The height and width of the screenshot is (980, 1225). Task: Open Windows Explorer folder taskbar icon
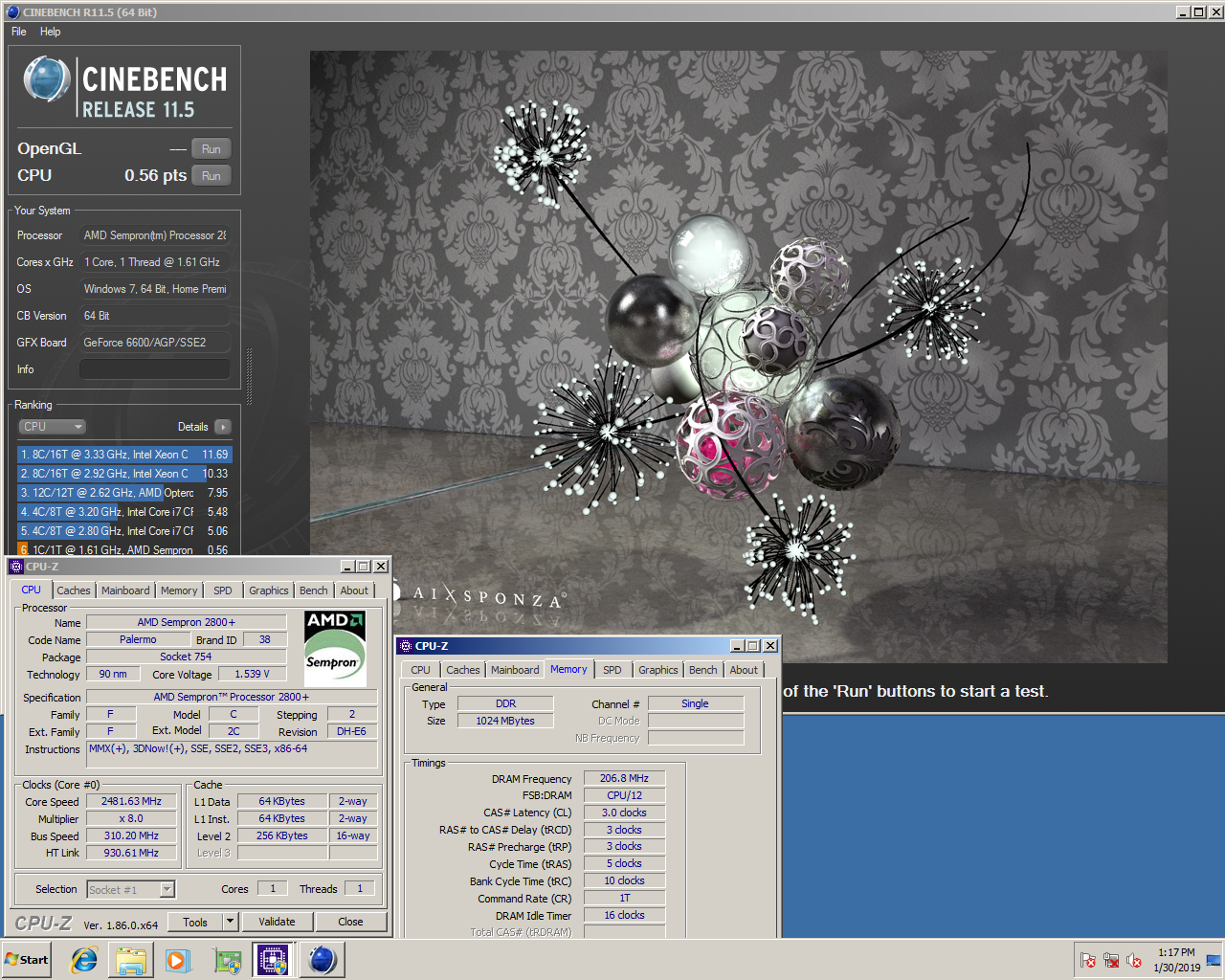click(x=131, y=960)
